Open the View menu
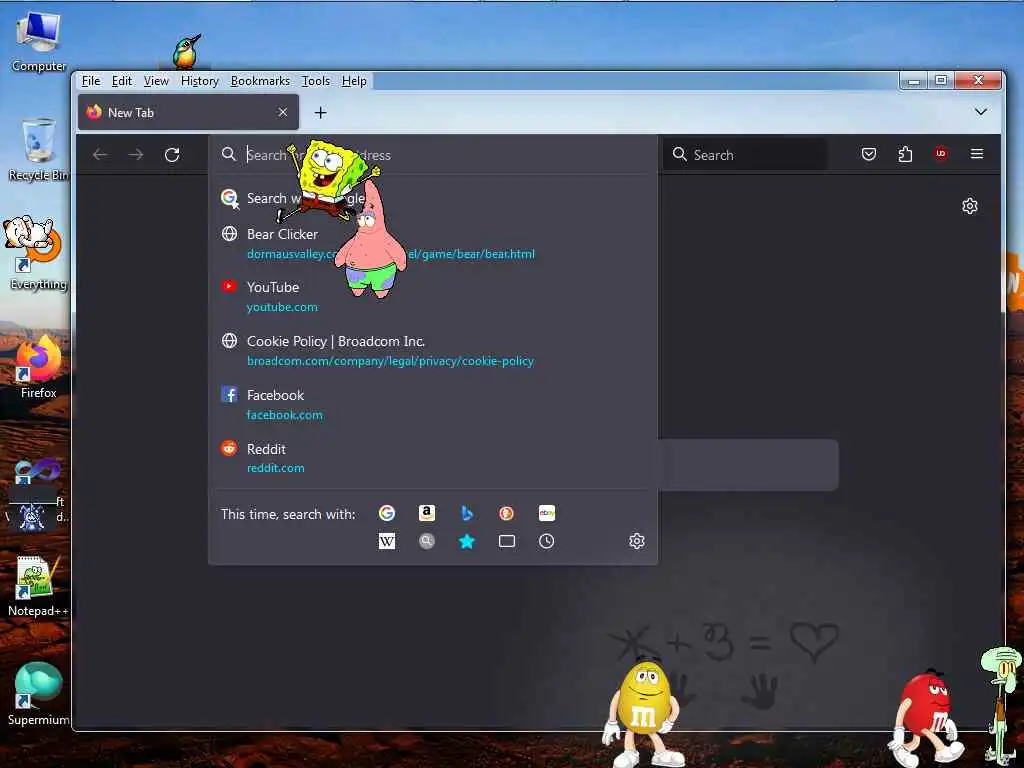This screenshot has height=768, width=1024. click(x=156, y=81)
